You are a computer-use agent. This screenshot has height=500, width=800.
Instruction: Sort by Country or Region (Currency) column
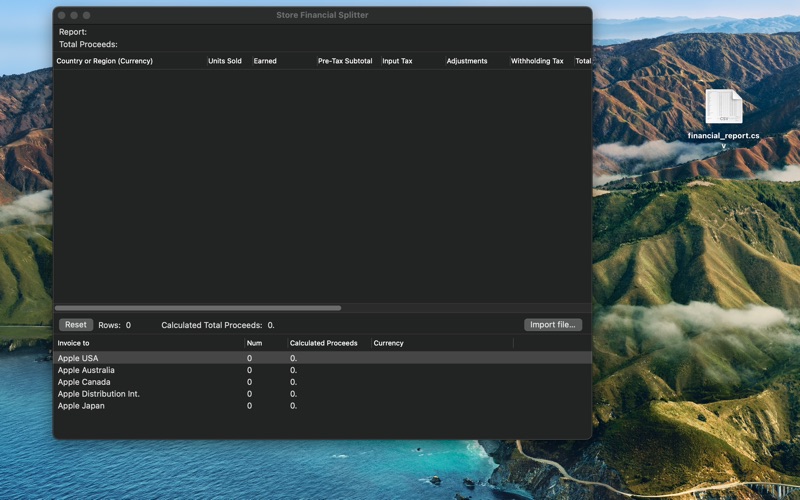click(130, 61)
